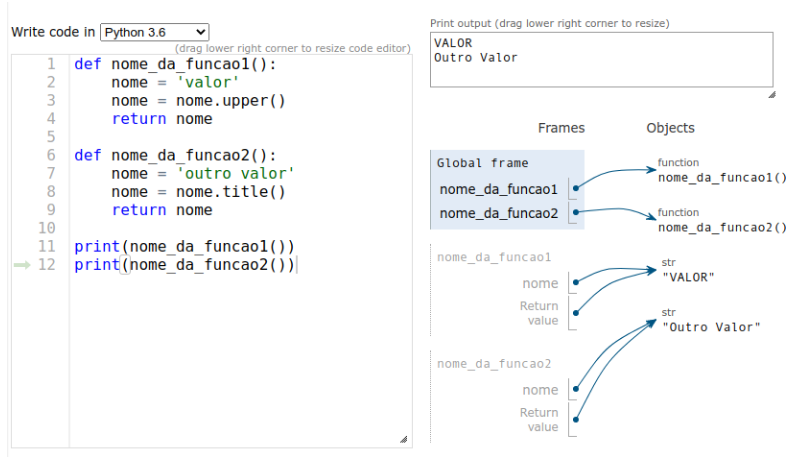The image size is (797, 469).
Task: Select the Global frame header
Action: point(483,163)
